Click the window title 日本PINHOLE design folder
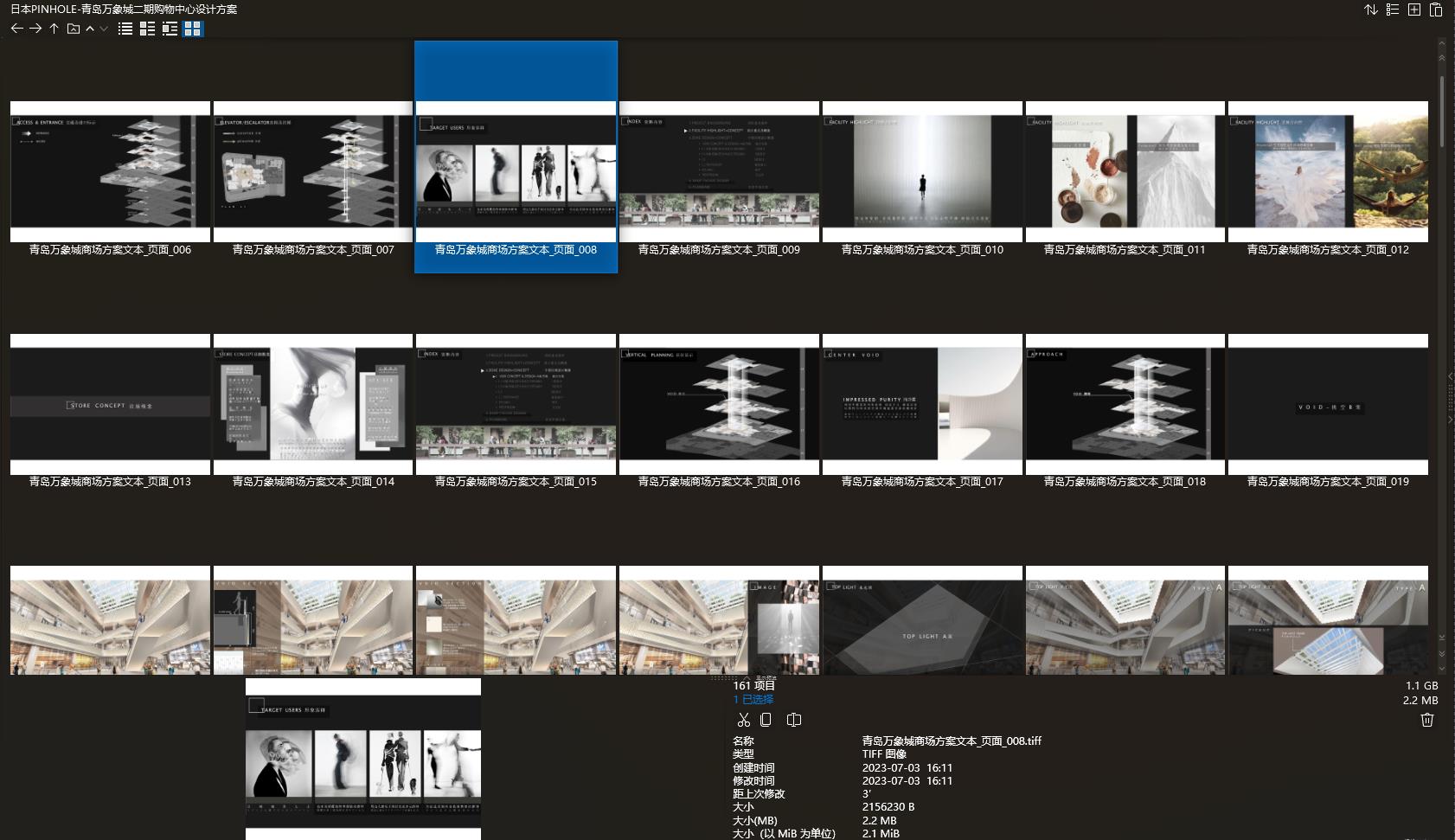 coord(121,10)
